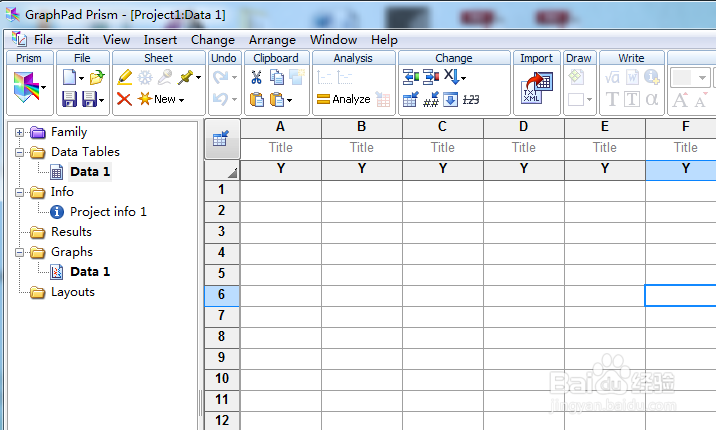Delete sheet using the red X icon

(124, 99)
